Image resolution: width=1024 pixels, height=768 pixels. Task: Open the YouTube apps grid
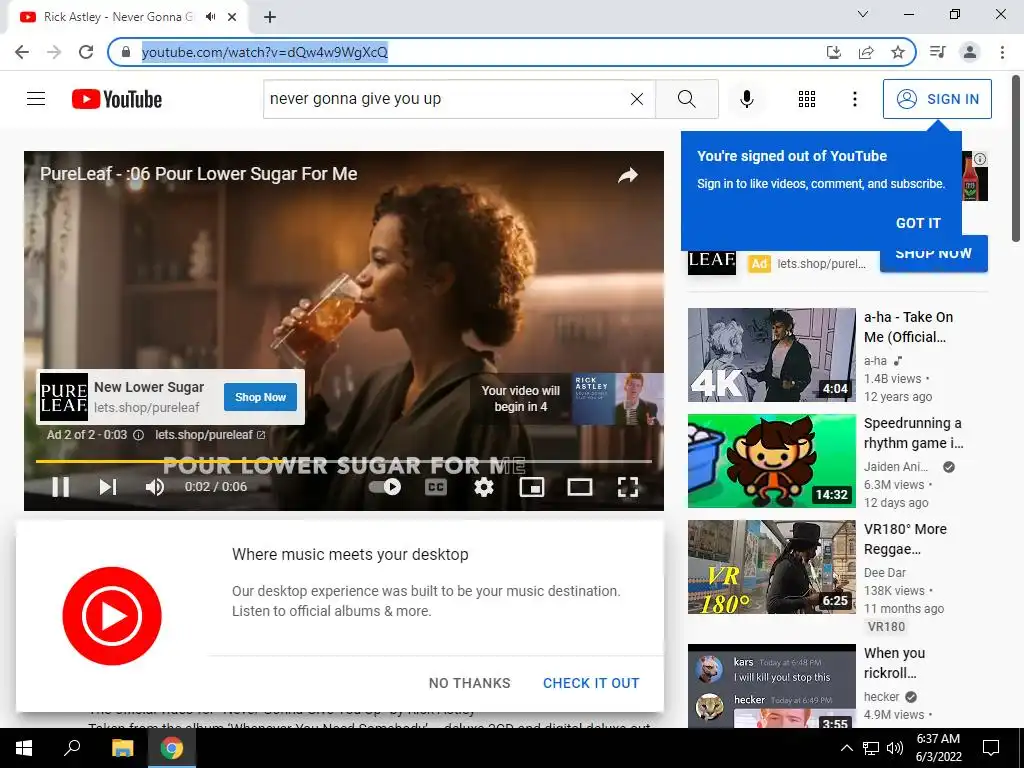pyautogui.click(x=807, y=99)
